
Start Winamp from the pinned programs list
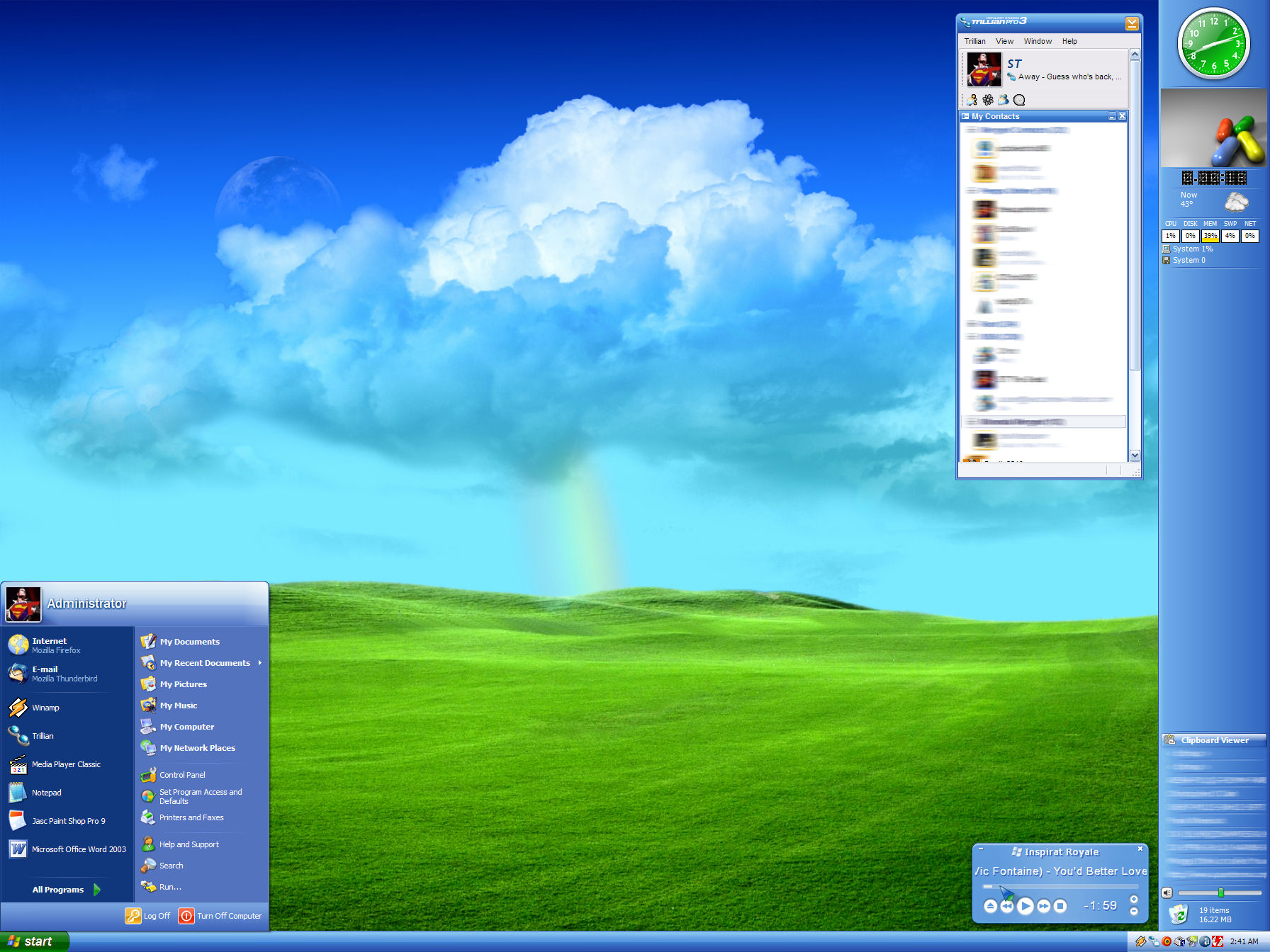pos(67,708)
